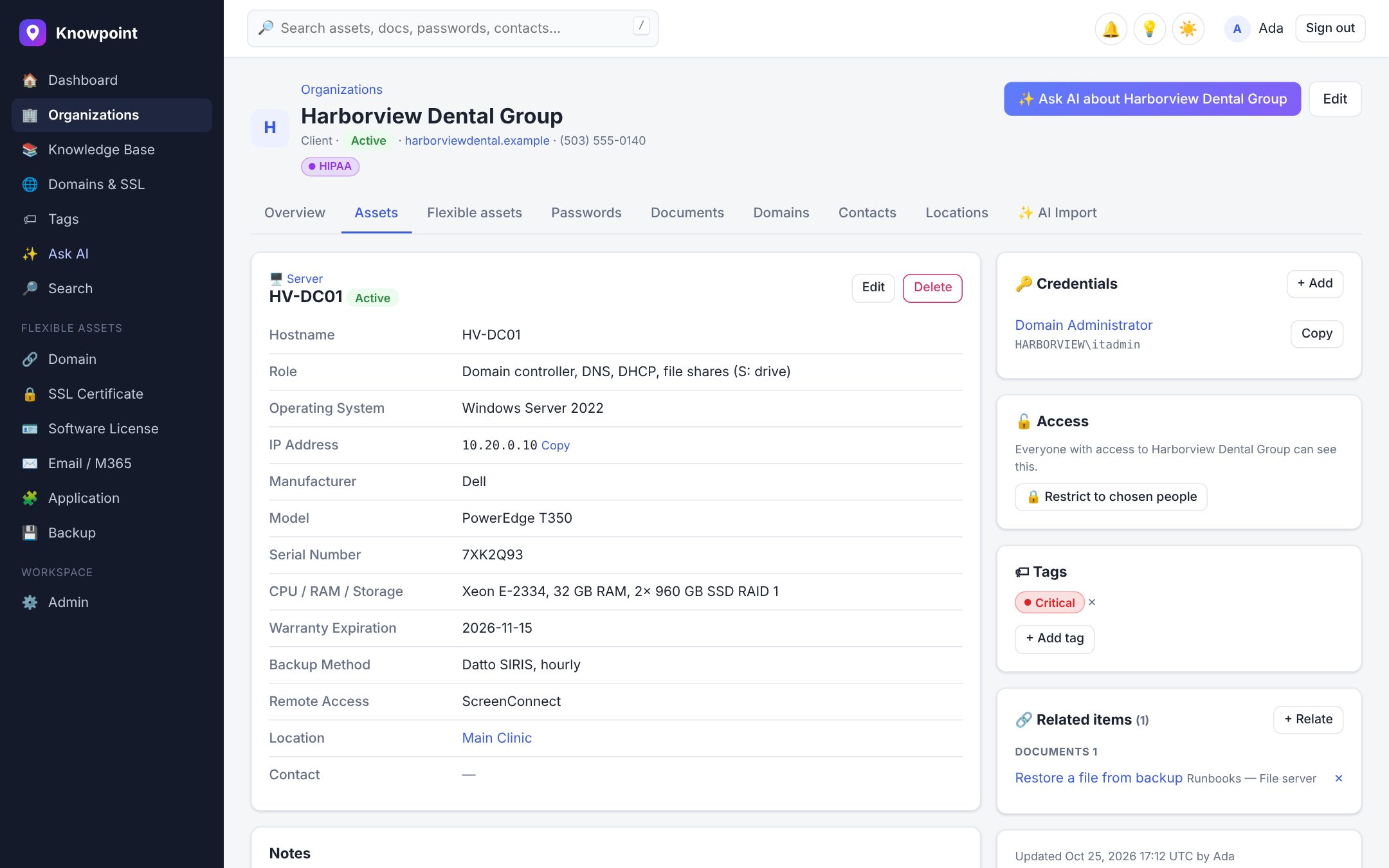The height and width of the screenshot is (868, 1389).
Task: Remove the Restore a file related item
Action: tap(1339, 779)
